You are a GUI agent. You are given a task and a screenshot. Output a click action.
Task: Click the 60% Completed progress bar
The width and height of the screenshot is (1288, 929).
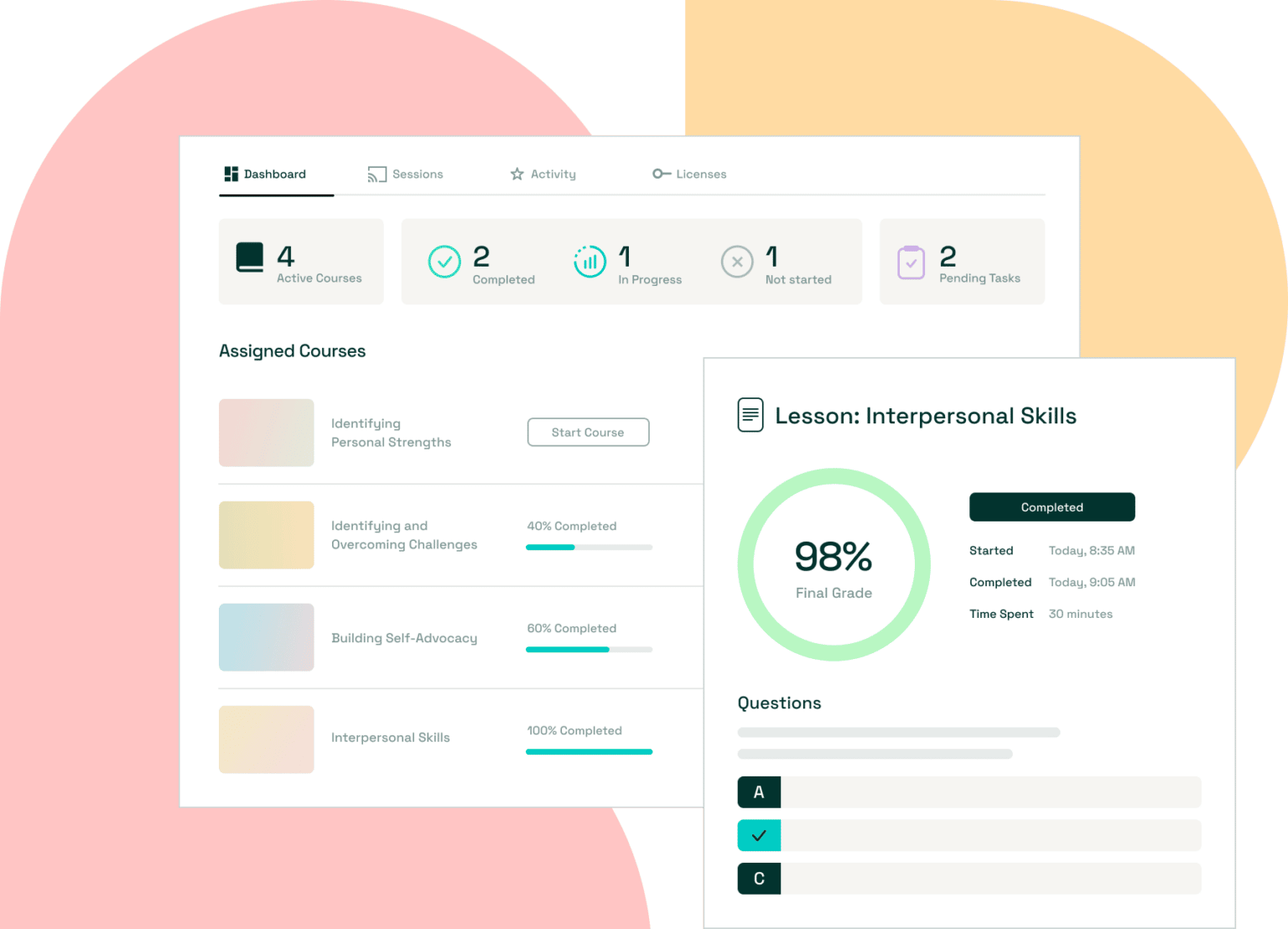(x=589, y=650)
